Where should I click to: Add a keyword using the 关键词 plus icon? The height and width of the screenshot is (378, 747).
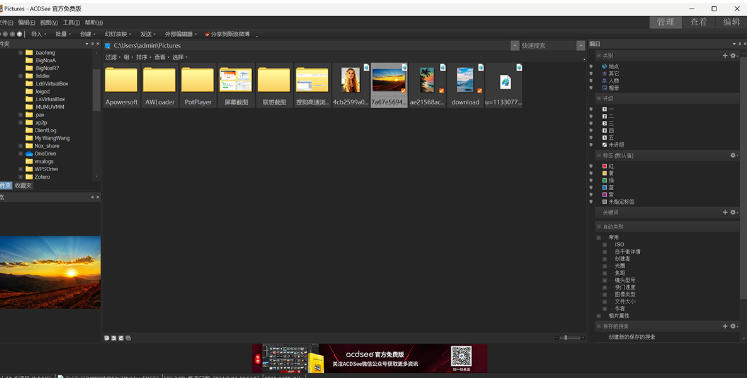(x=725, y=212)
